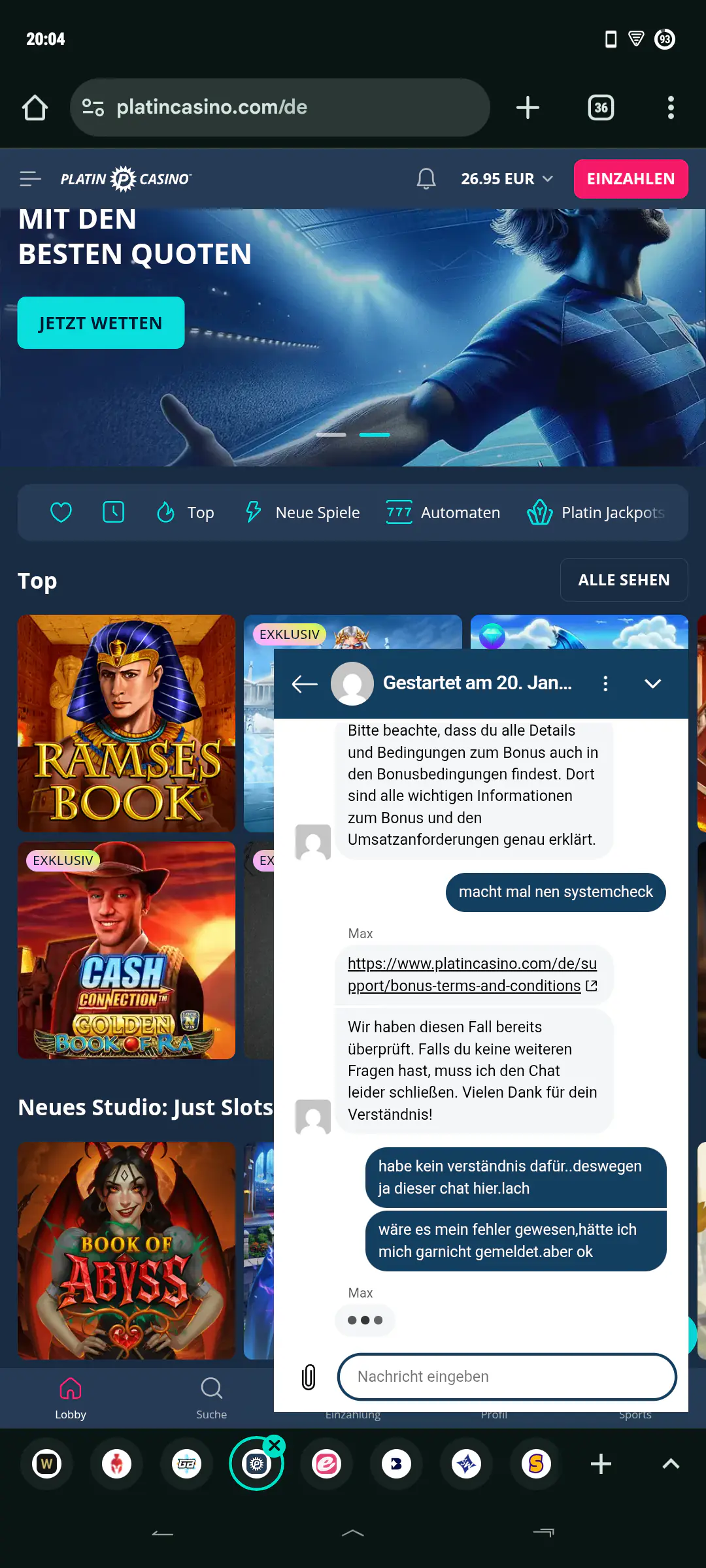
Task: Open the blue diamond SW shortcut
Action: coord(467,1464)
